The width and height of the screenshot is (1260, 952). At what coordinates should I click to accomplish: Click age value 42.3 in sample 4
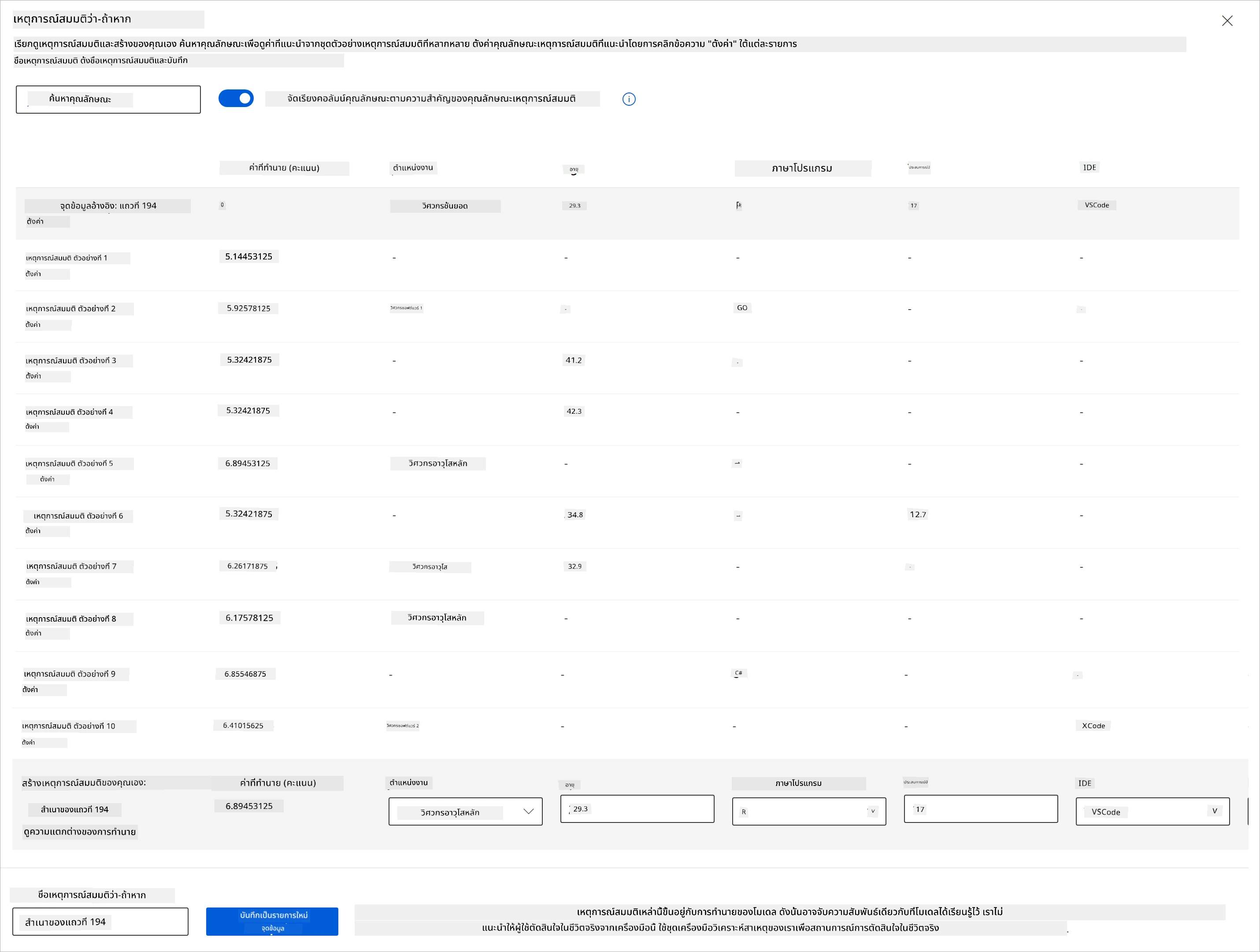[x=574, y=411]
